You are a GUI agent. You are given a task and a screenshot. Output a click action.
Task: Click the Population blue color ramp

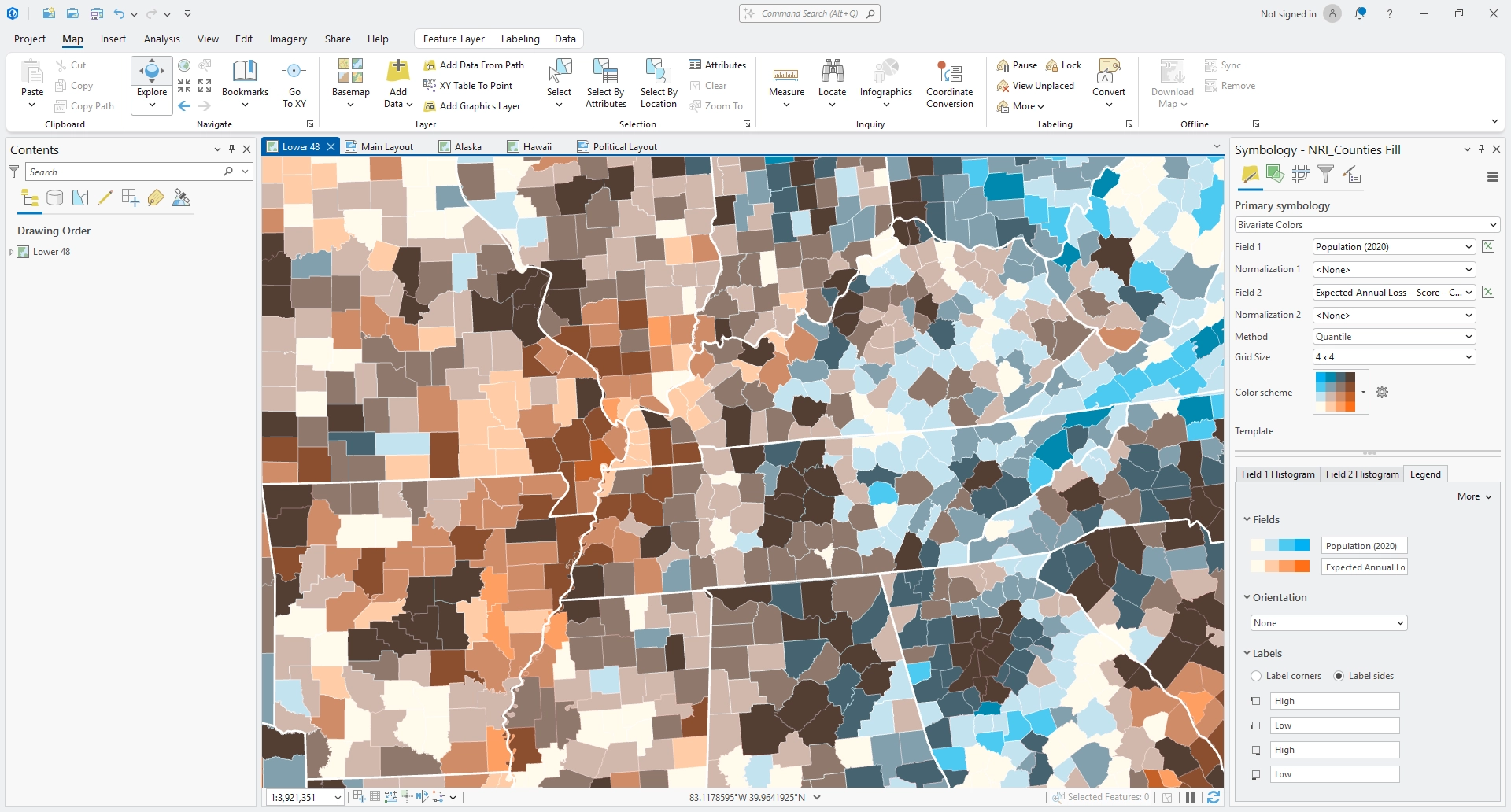1280,545
